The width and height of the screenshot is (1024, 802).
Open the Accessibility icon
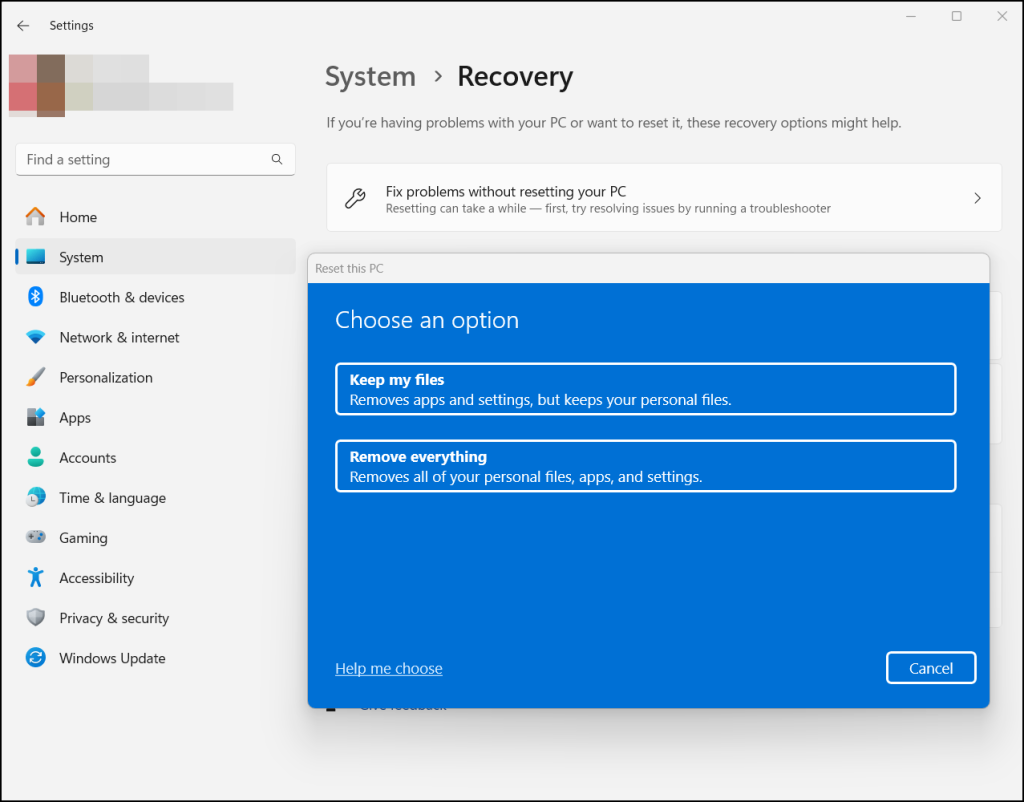[x=34, y=577]
